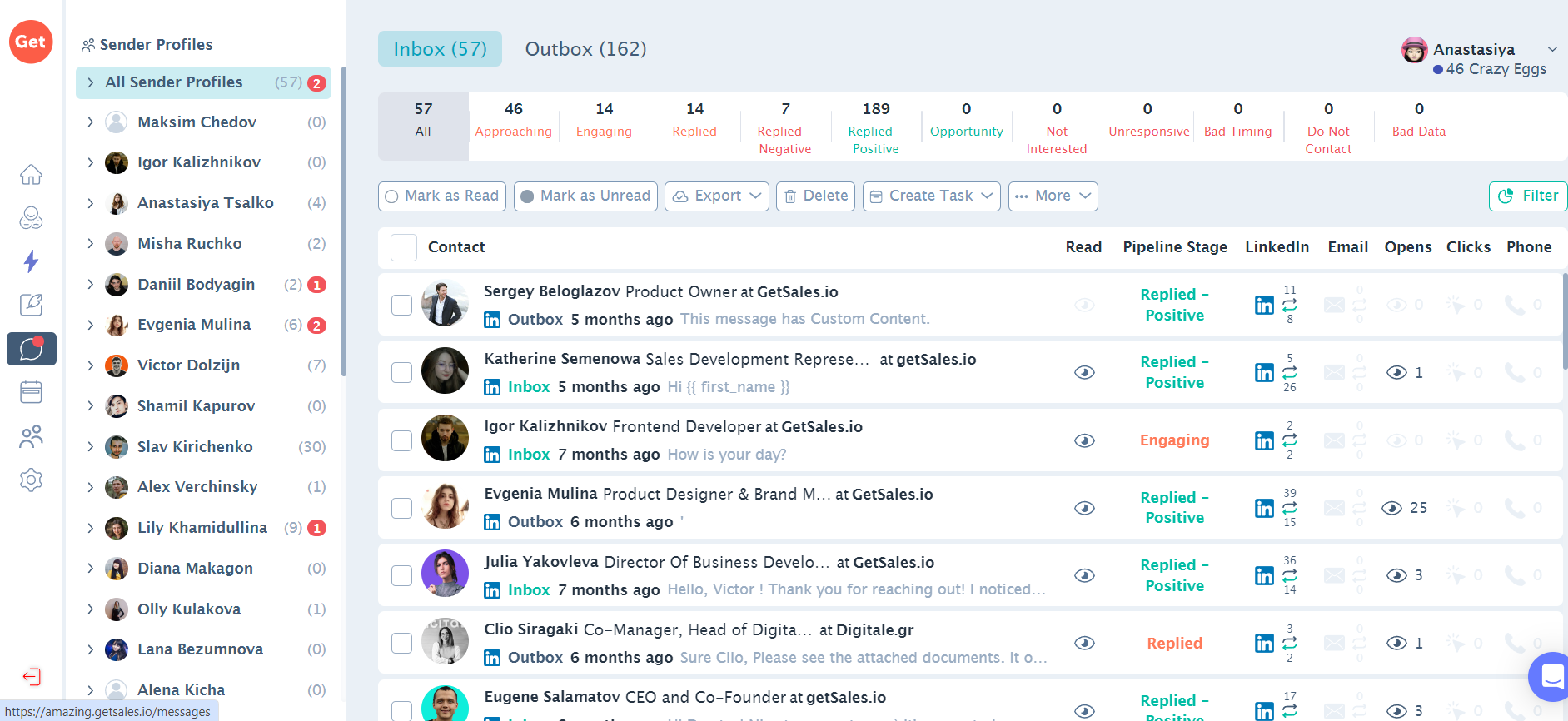Click LinkedIn icon in Julia Yakovleva's row
1568x721 pixels.
[x=1264, y=575]
